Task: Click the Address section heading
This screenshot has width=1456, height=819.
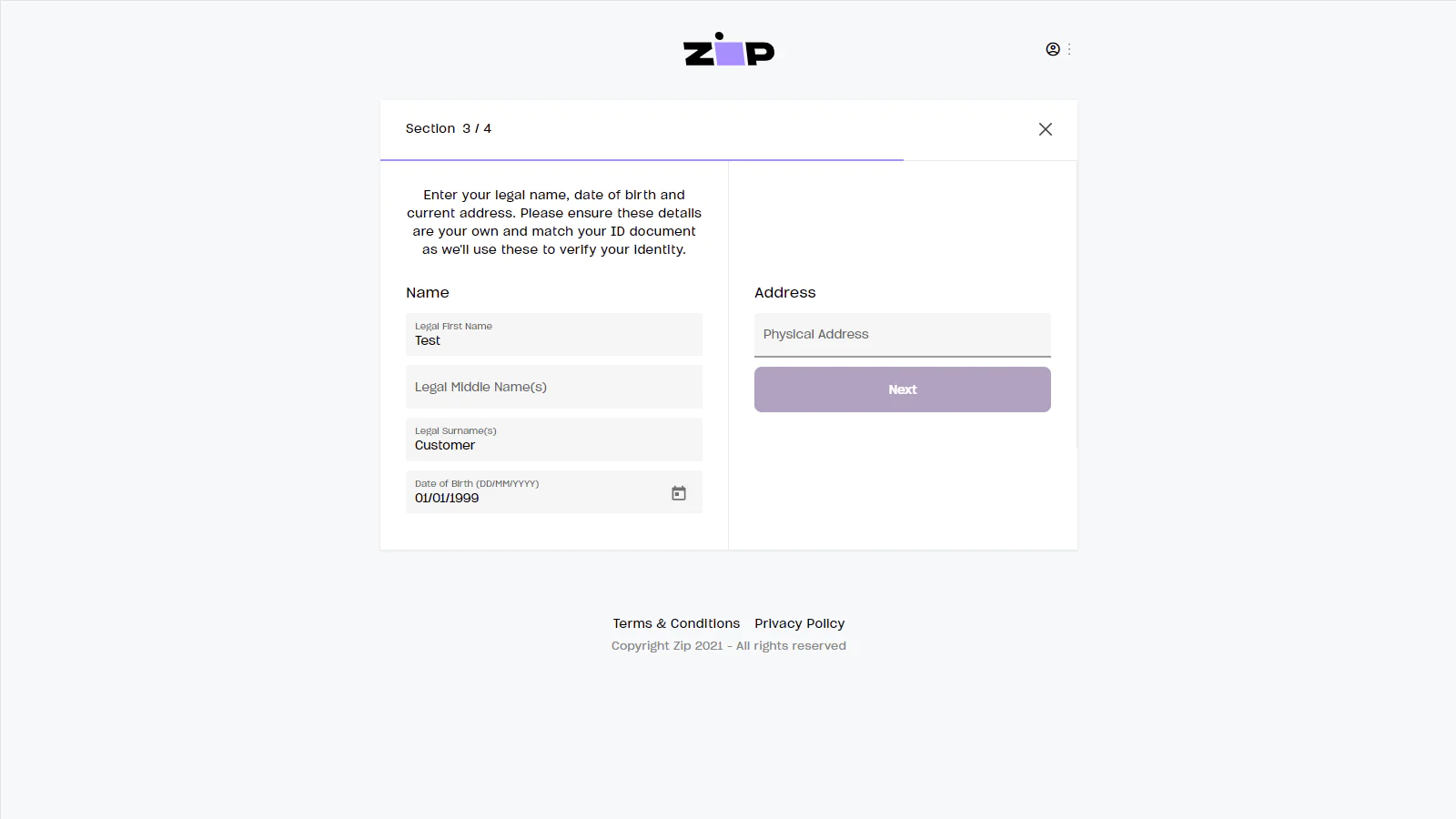Action: pos(784,292)
